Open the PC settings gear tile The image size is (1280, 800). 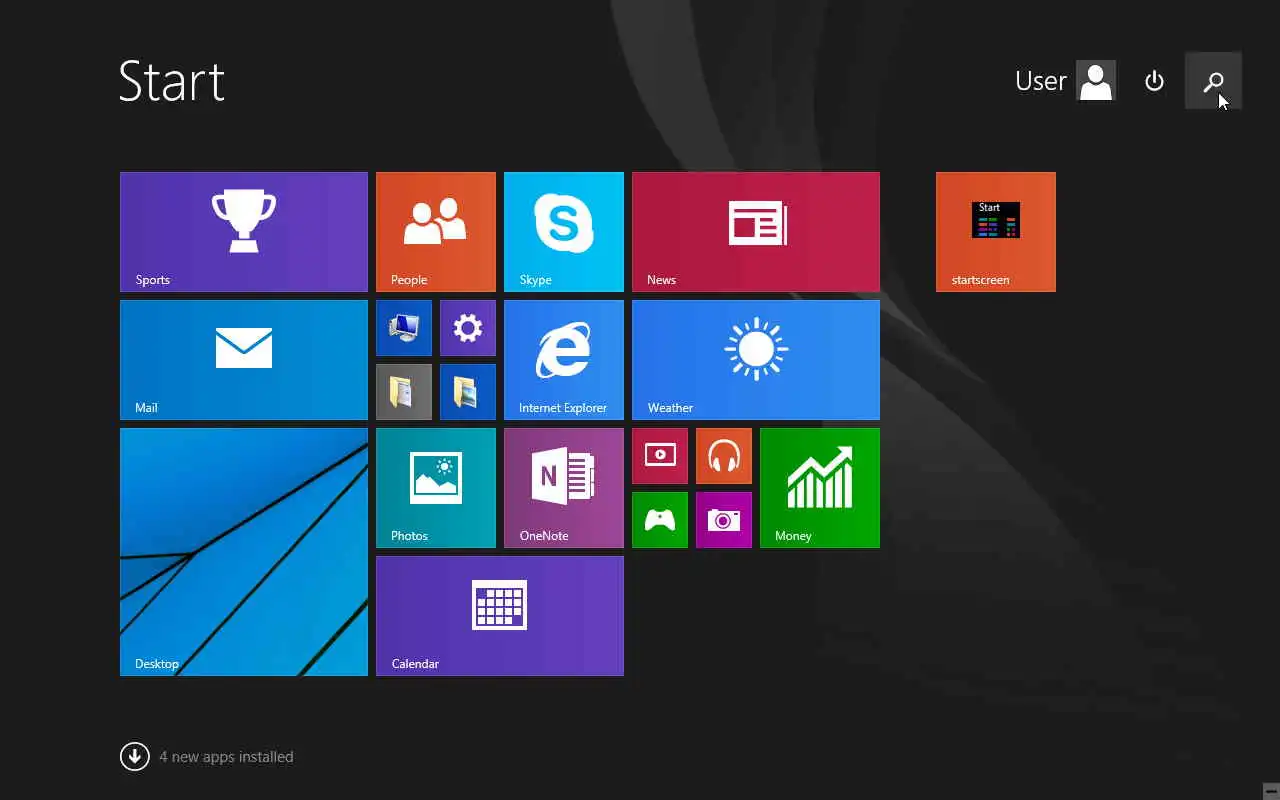click(468, 328)
